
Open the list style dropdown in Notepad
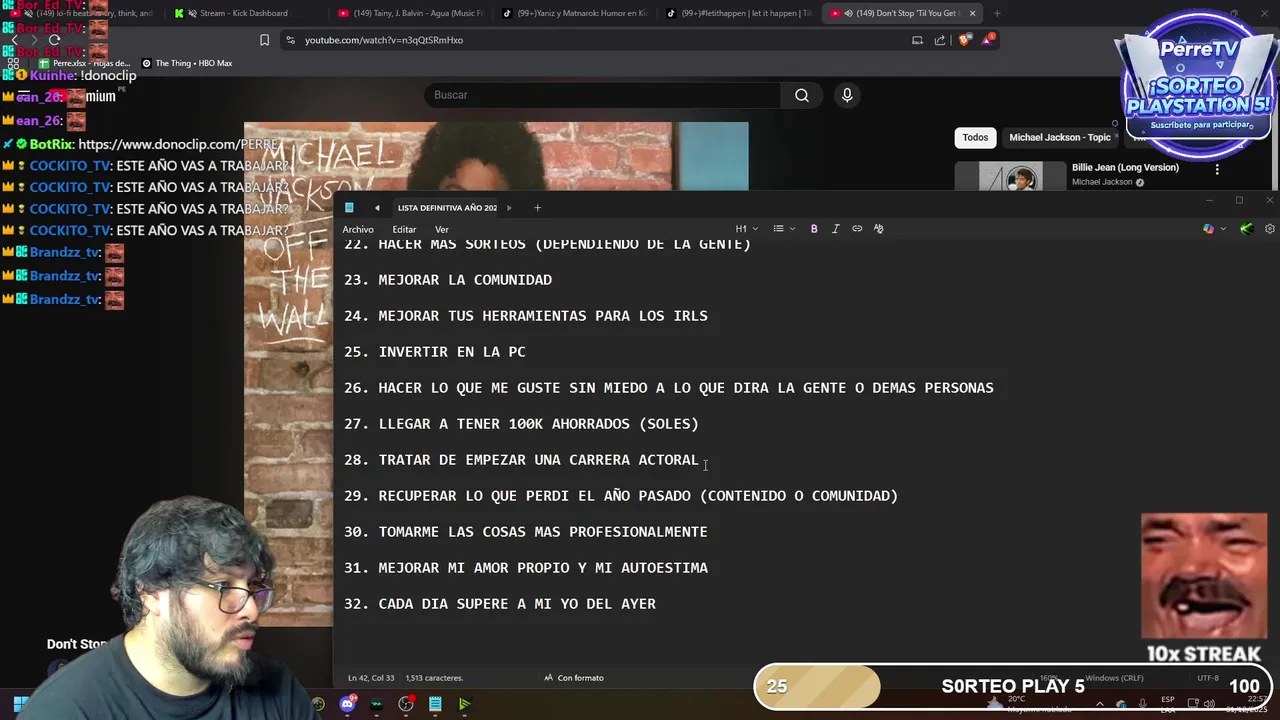(784, 229)
